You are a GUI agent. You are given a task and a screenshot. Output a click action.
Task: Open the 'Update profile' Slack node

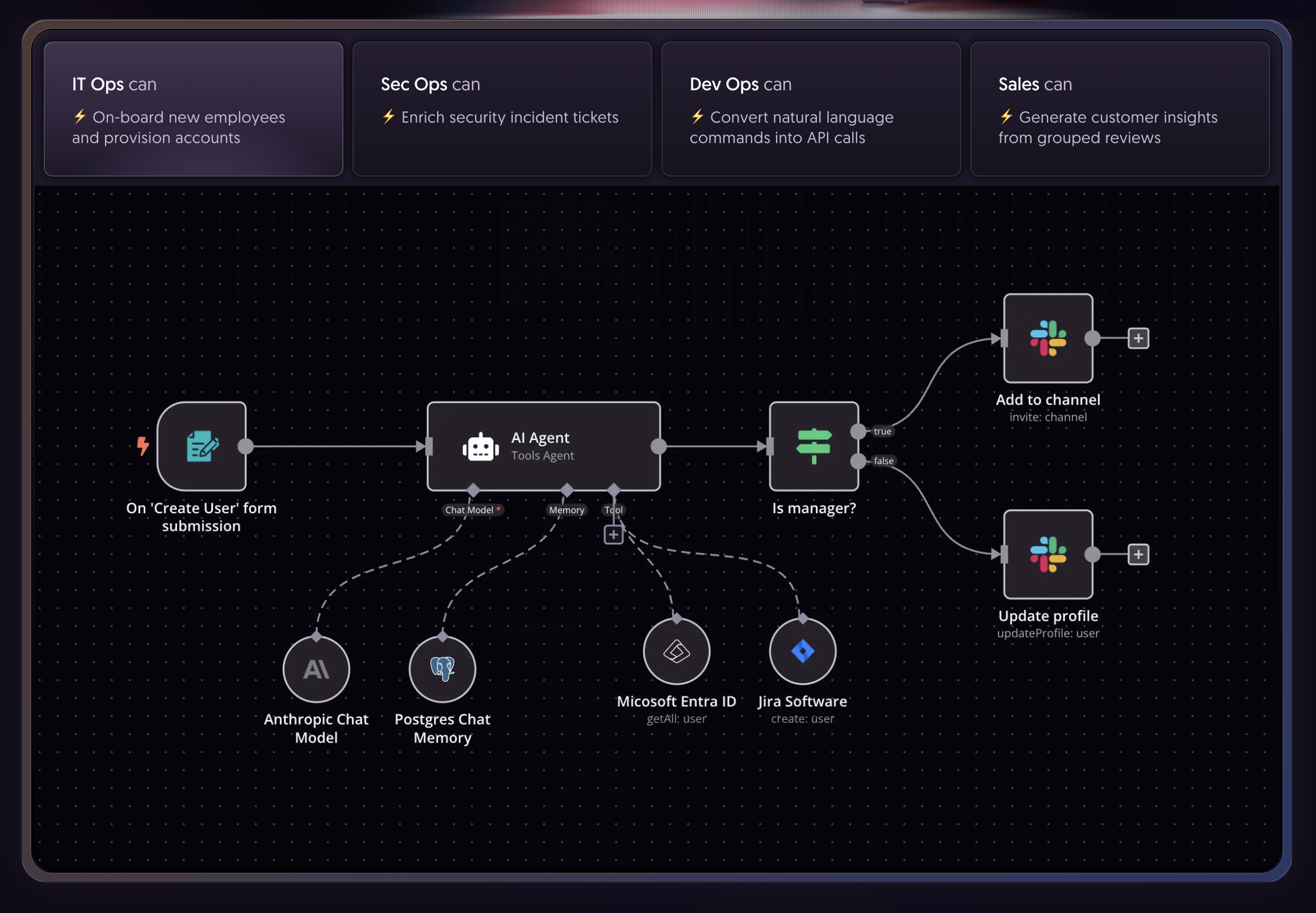click(1048, 554)
